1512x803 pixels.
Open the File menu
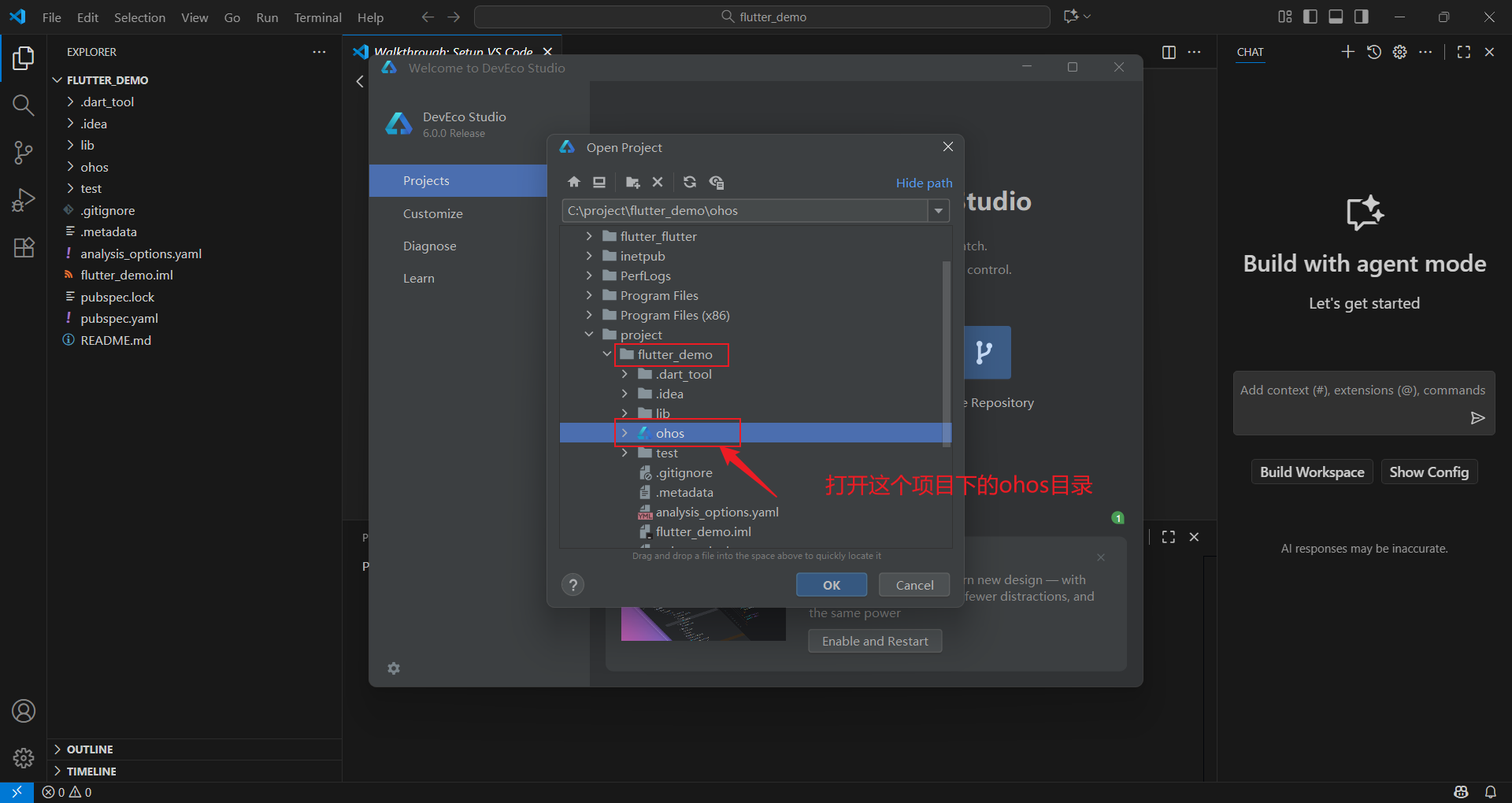(52, 17)
